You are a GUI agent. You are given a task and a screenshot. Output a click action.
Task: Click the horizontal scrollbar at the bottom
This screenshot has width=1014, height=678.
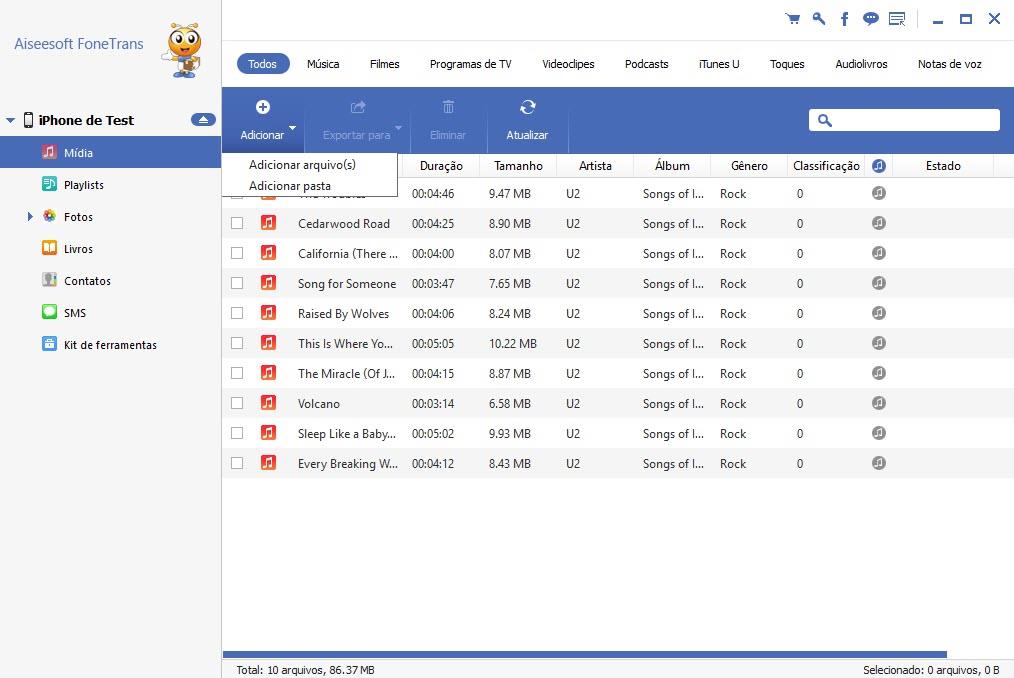585,655
